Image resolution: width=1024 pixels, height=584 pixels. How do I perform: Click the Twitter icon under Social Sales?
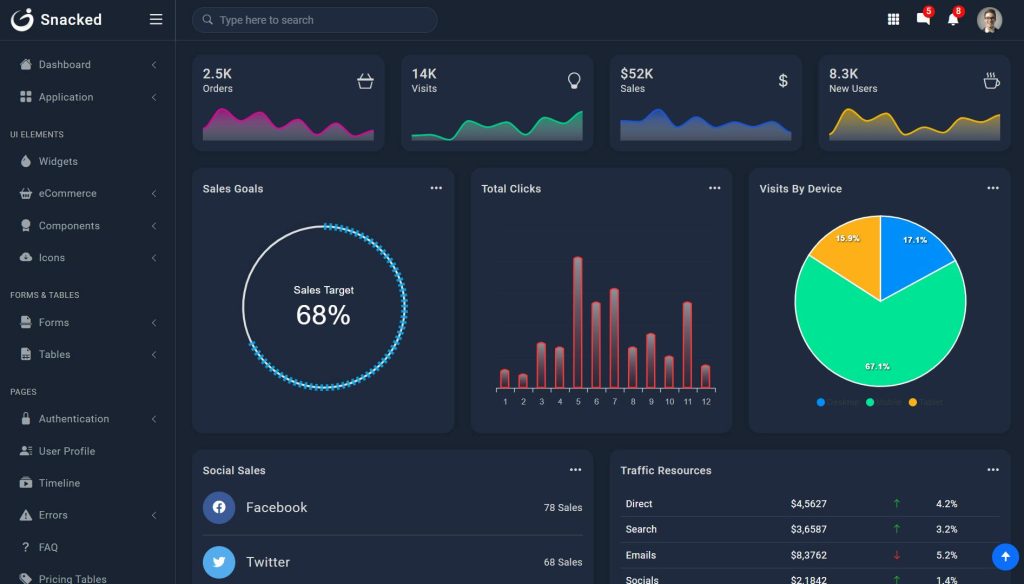tap(219, 562)
